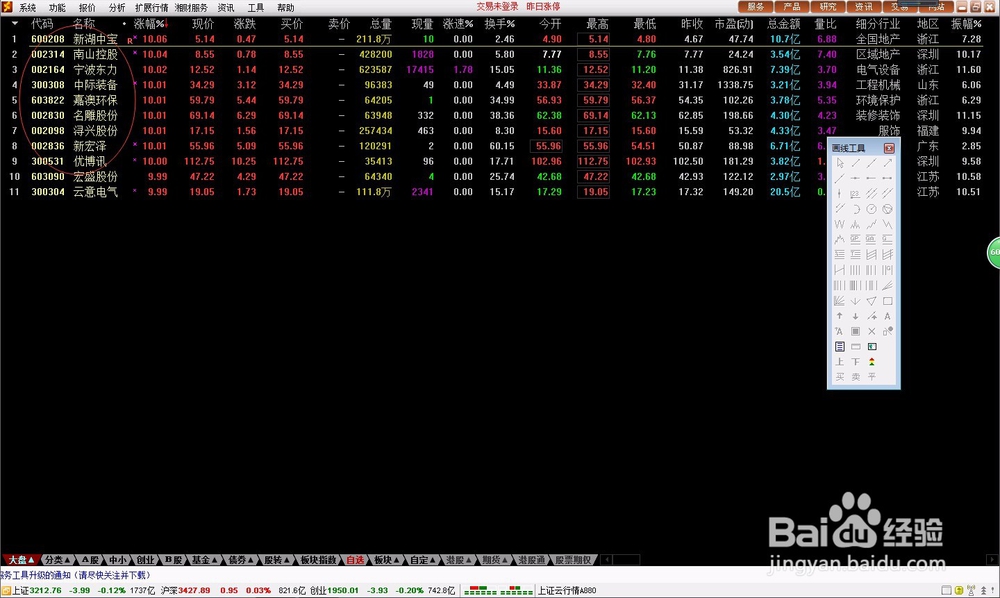Click the application logo icon in top-left corner

pyautogui.click(x=7, y=7)
